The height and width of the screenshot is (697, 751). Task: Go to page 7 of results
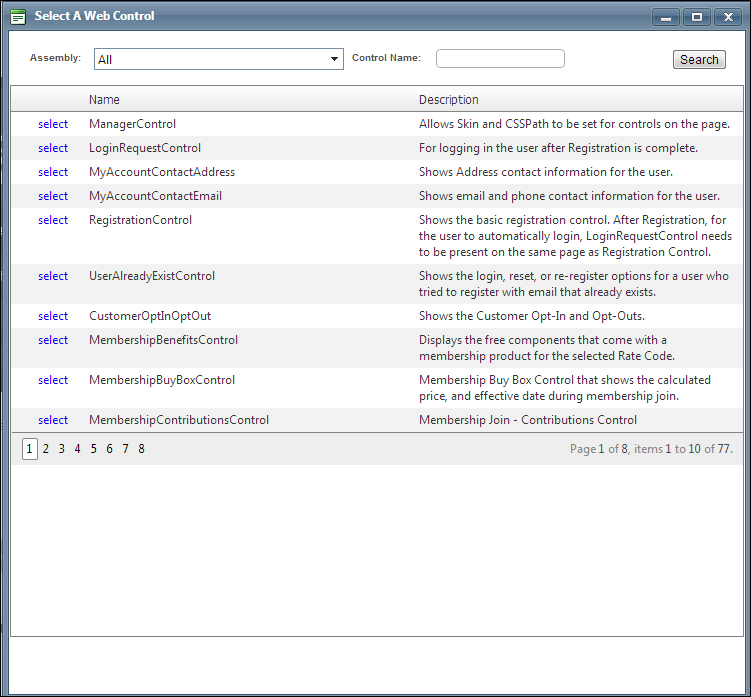pos(125,449)
